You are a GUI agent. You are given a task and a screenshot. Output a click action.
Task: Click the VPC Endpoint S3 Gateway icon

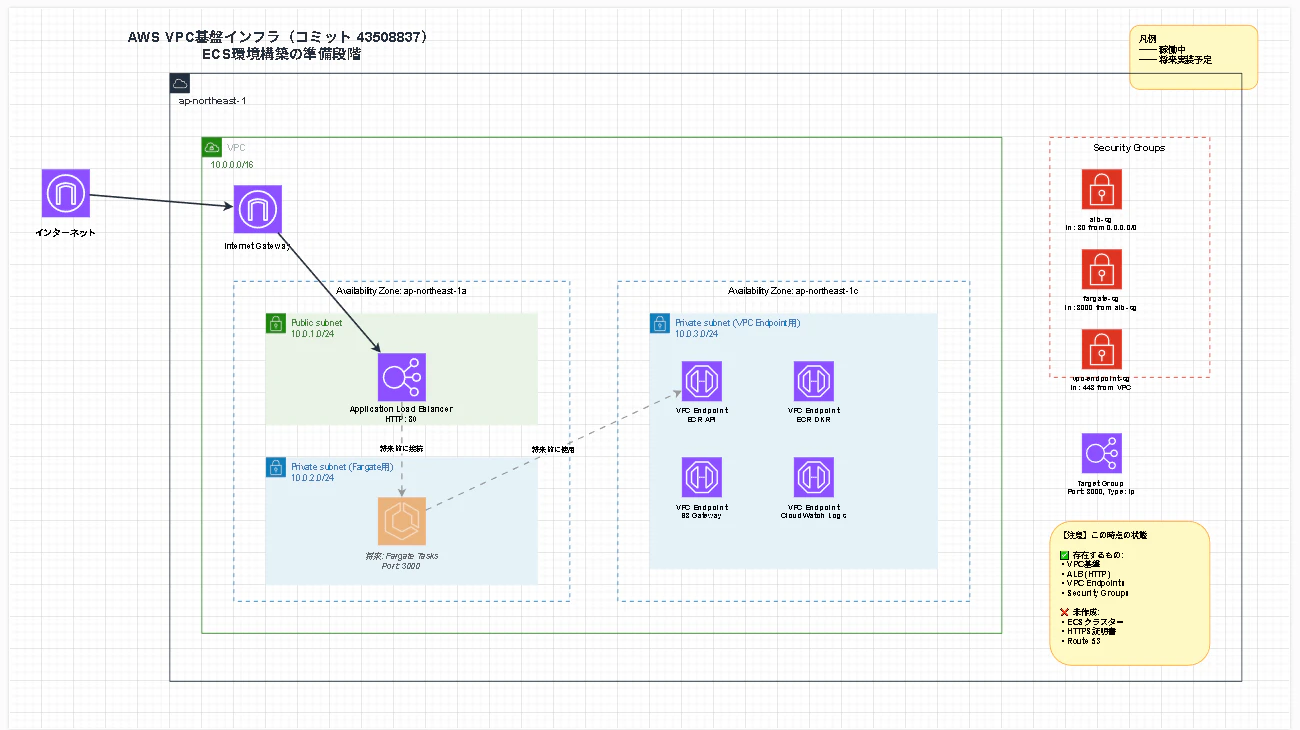click(701, 477)
